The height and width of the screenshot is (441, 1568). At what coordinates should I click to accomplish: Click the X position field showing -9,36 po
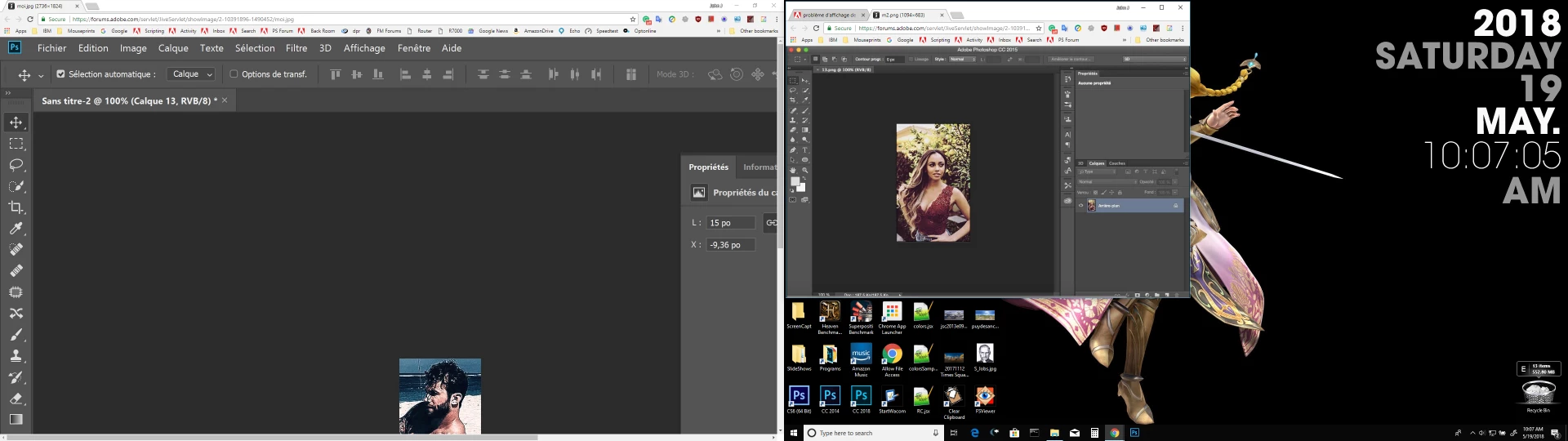click(731, 245)
